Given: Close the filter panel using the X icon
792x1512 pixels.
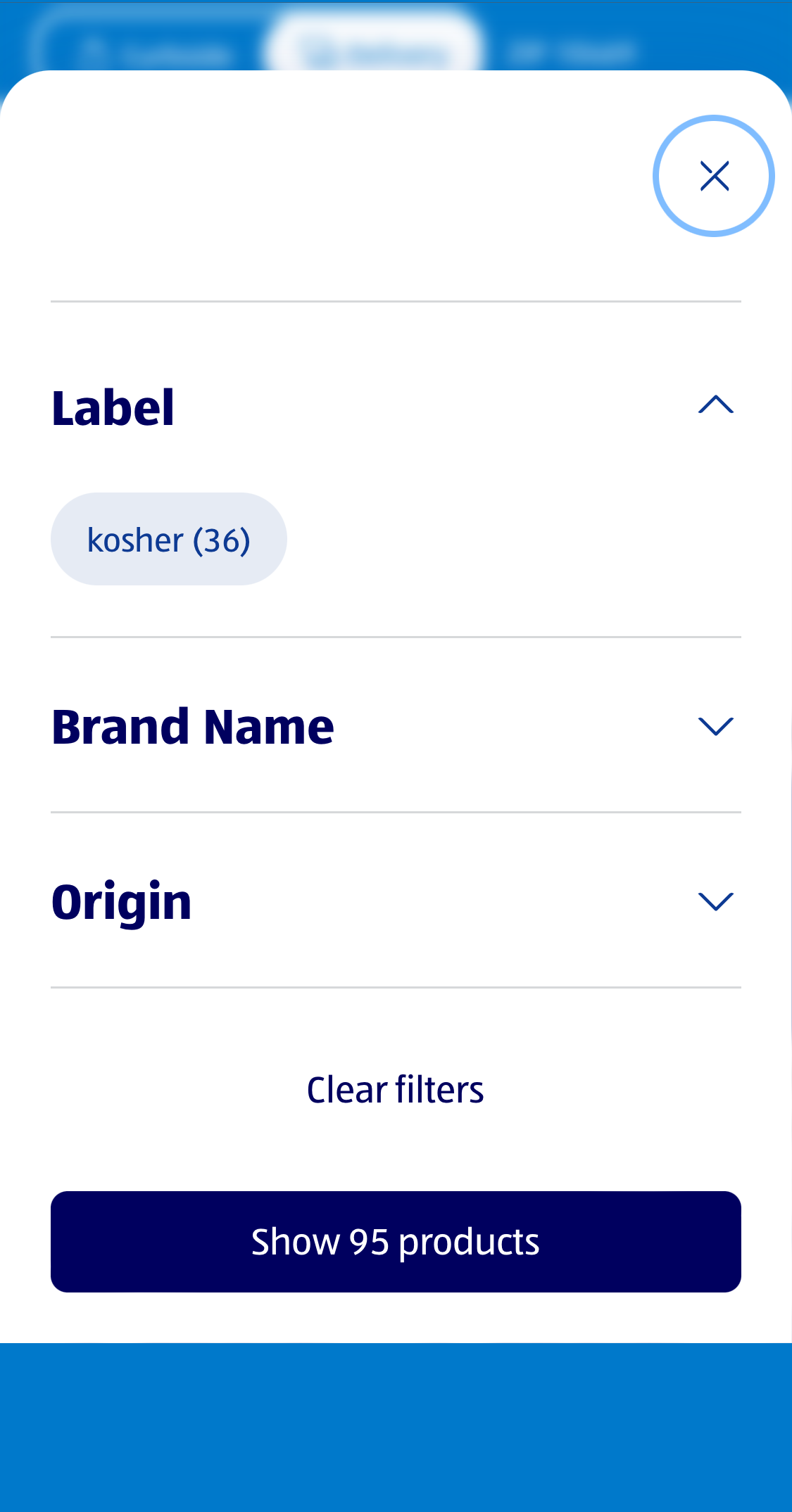Looking at the screenshot, I should [713, 176].
